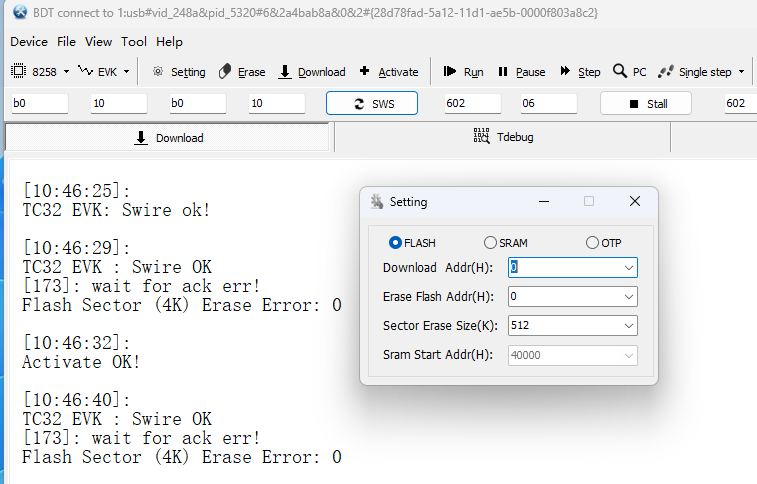The height and width of the screenshot is (484, 757).
Task: Click the SWS button
Action: click(372, 104)
